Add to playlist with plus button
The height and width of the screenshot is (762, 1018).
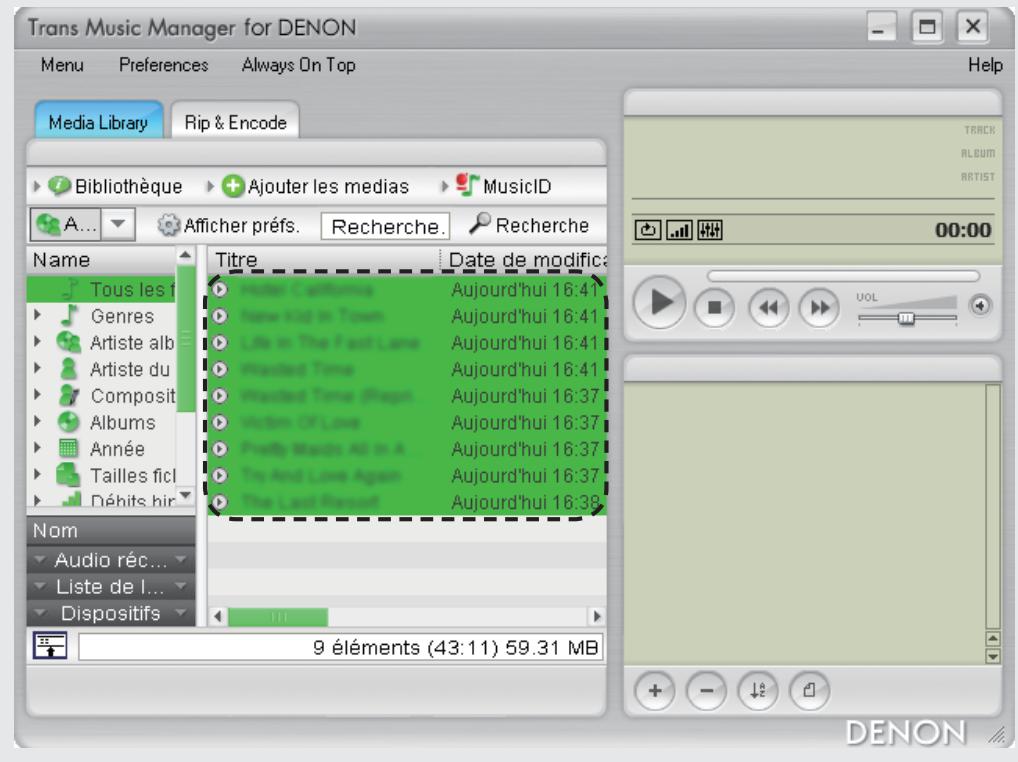[654, 691]
